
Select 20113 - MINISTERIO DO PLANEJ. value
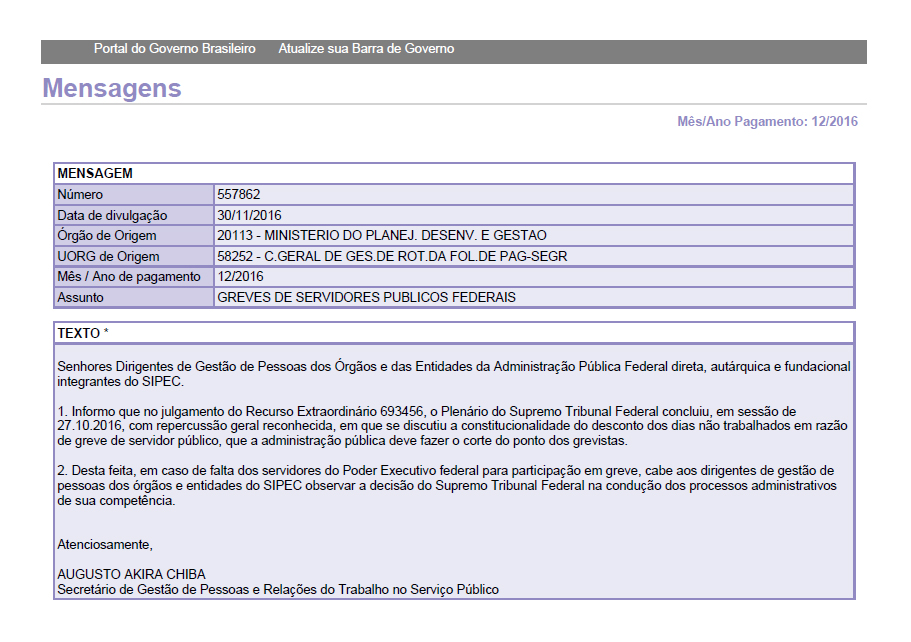382,235
